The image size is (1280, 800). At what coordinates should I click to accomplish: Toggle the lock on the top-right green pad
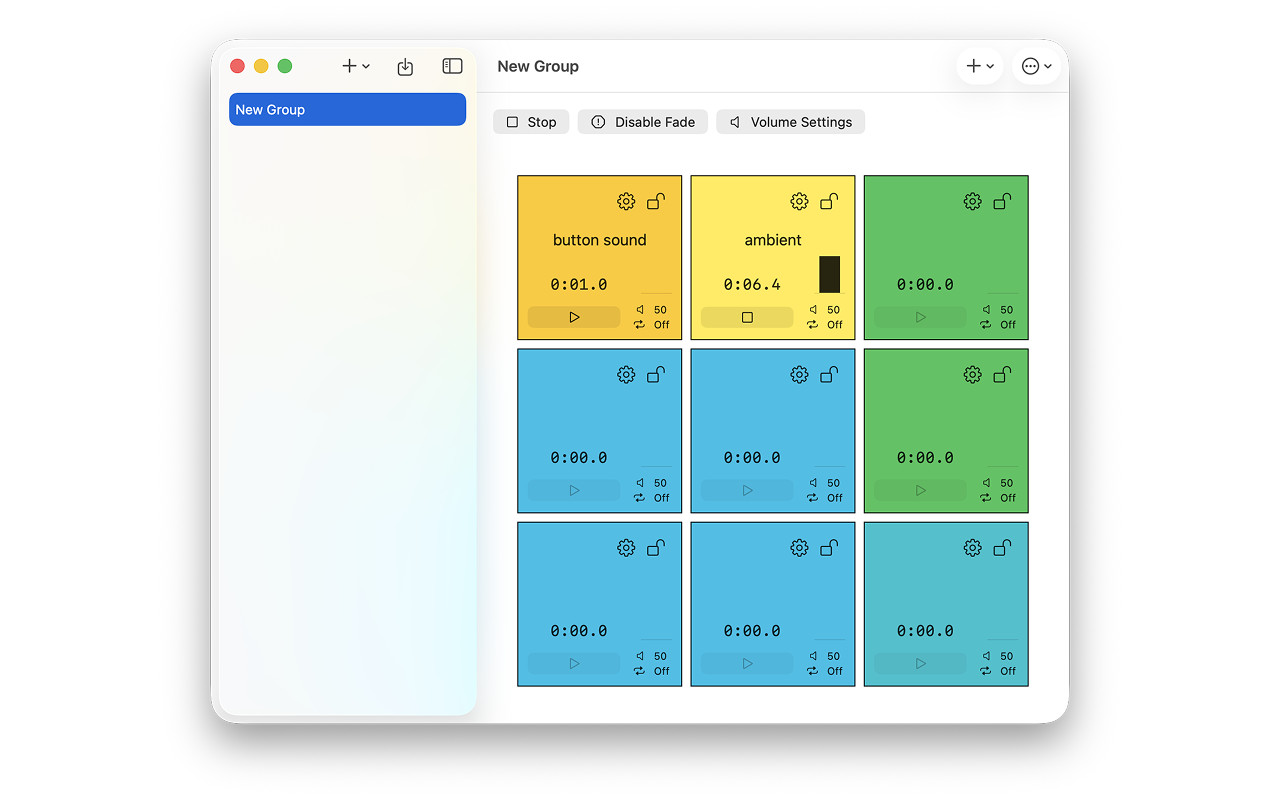1002,201
